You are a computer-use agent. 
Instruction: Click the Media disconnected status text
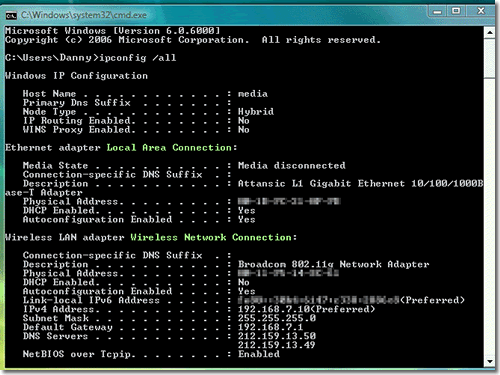[292, 166]
